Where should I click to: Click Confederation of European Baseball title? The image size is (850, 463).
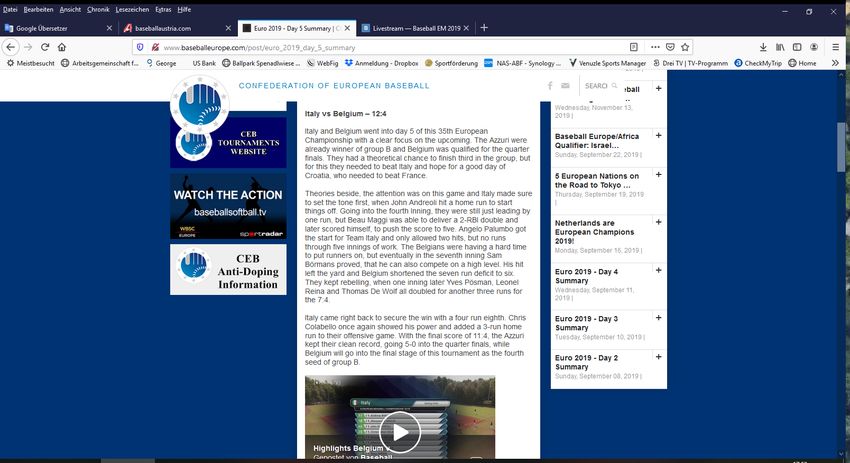[x=334, y=86]
